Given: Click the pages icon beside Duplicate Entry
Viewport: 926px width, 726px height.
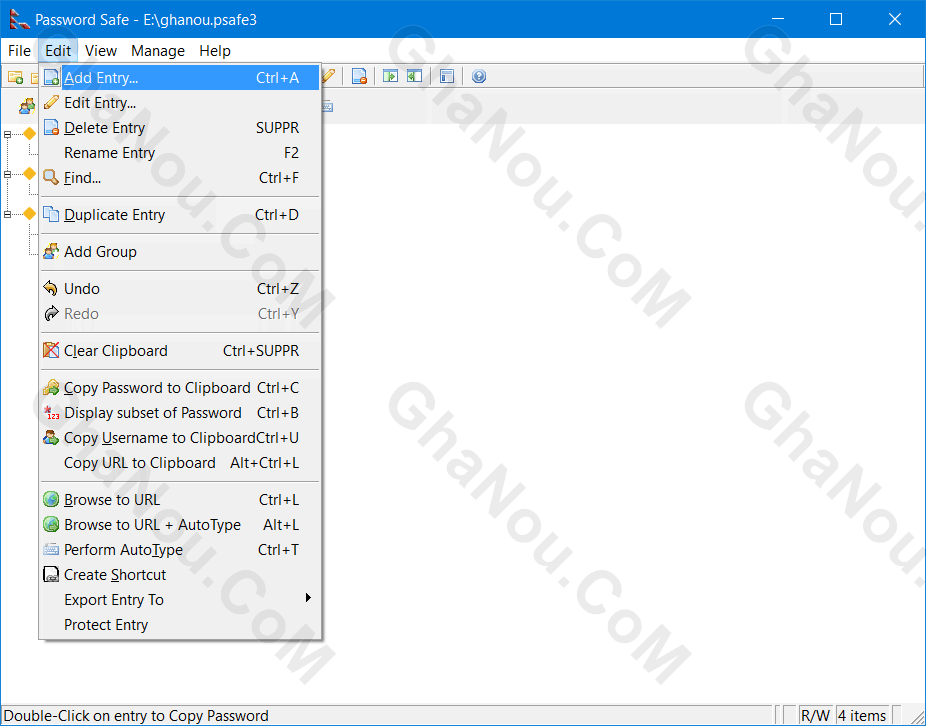Looking at the screenshot, I should click(51, 214).
